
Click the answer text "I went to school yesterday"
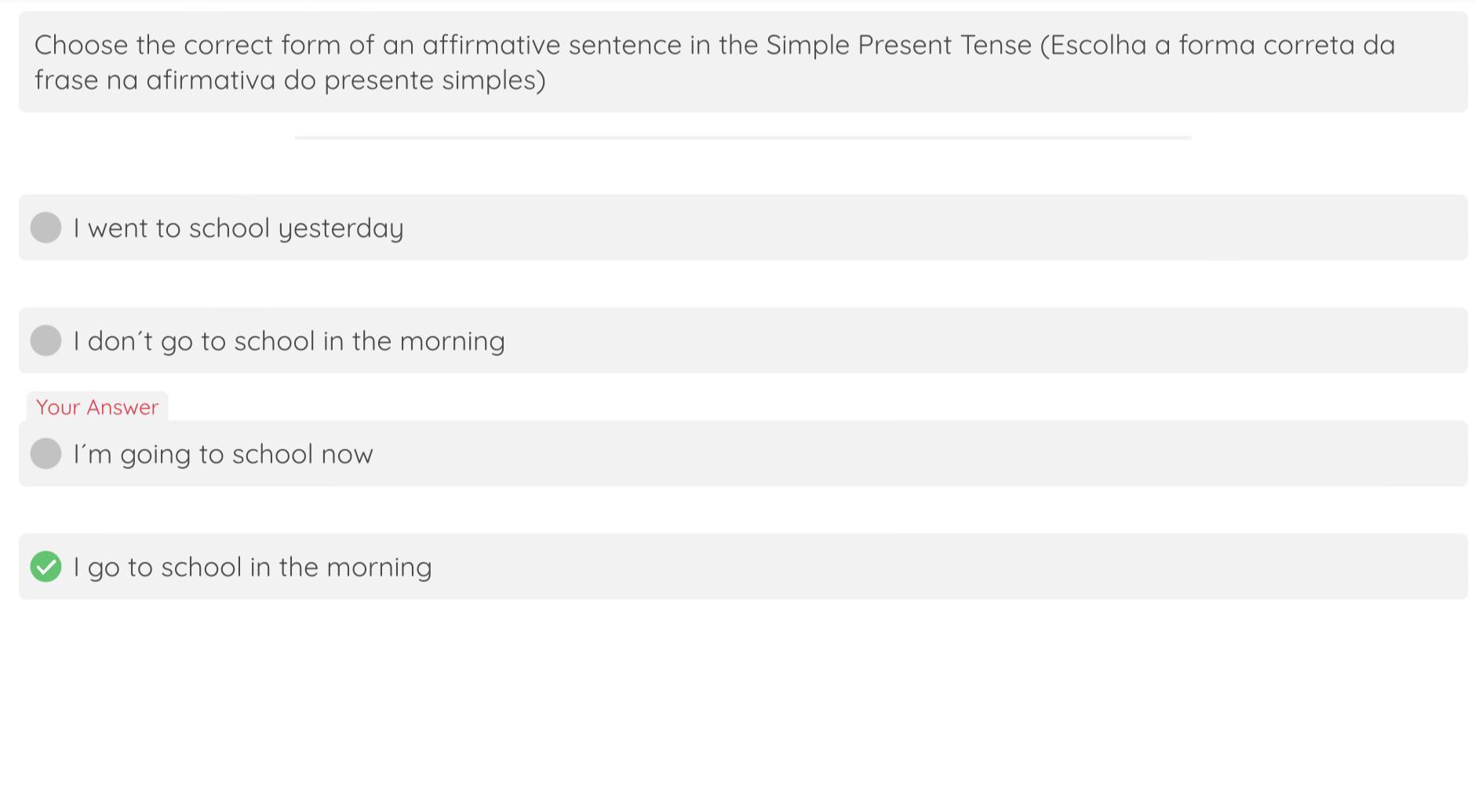pyautogui.click(x=238, y=228)
